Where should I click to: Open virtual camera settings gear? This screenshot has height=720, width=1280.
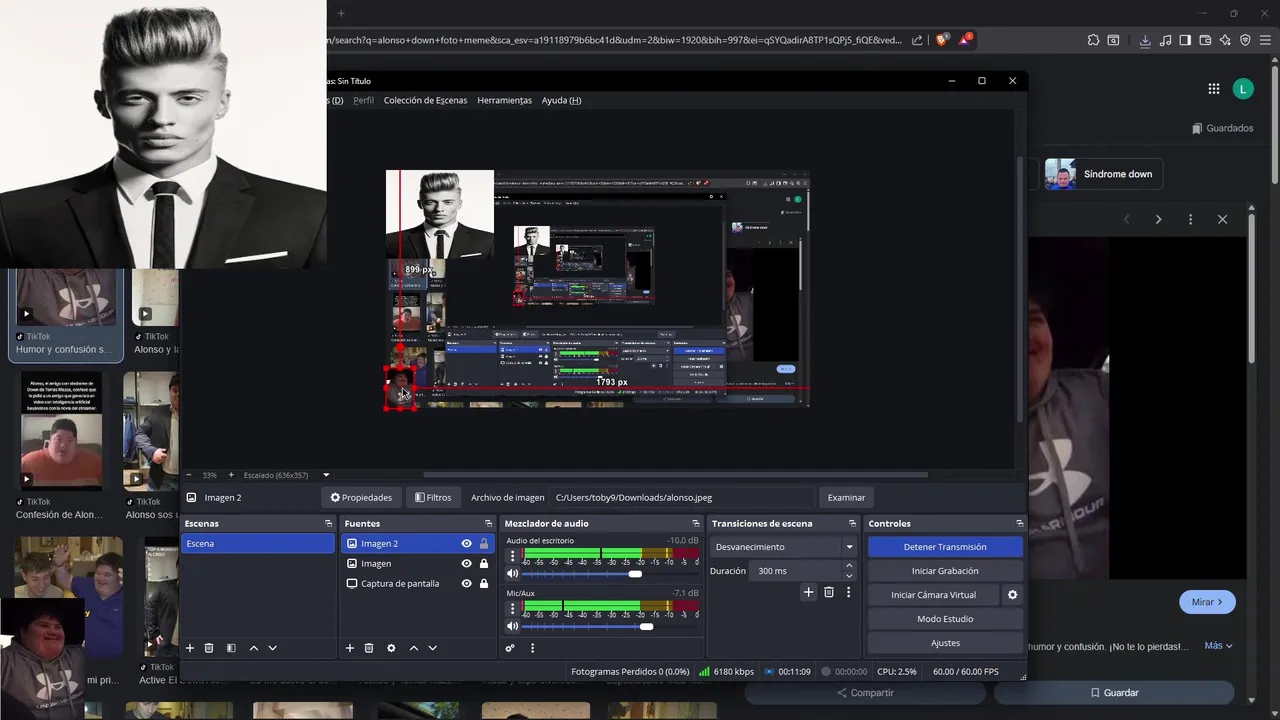[1012, 595]
